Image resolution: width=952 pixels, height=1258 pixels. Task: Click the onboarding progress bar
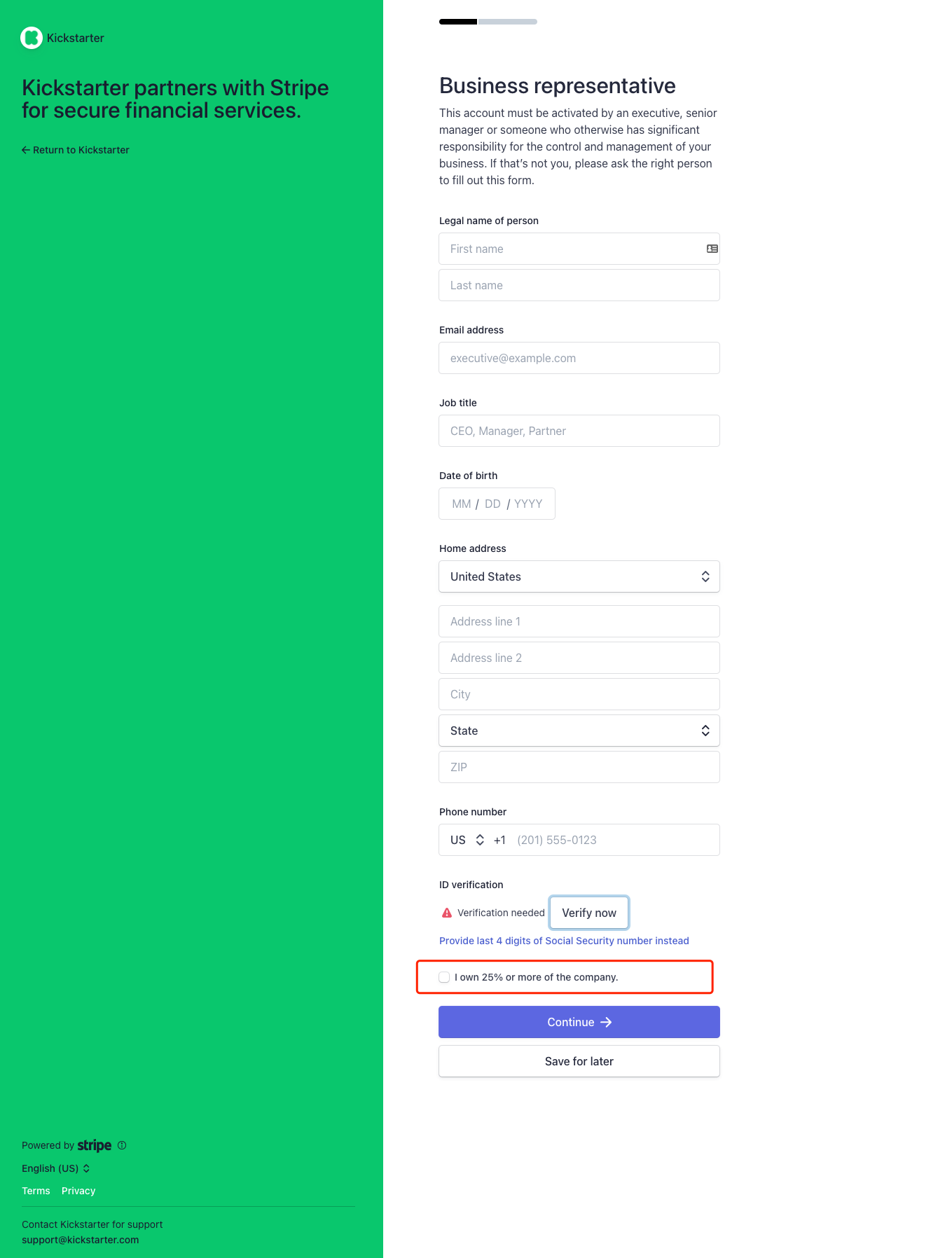coord(488,22)
